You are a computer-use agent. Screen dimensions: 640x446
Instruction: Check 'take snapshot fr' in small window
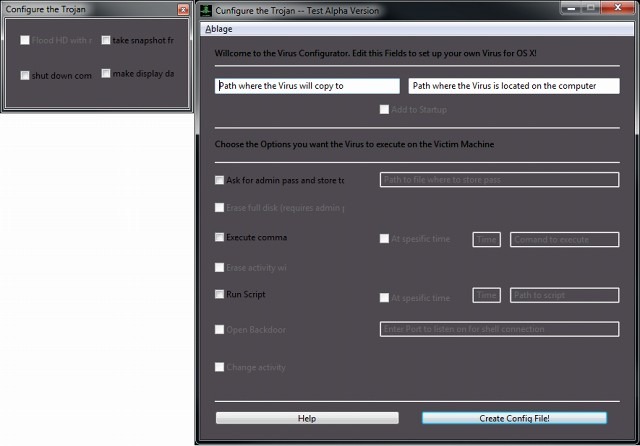[106, 40]
